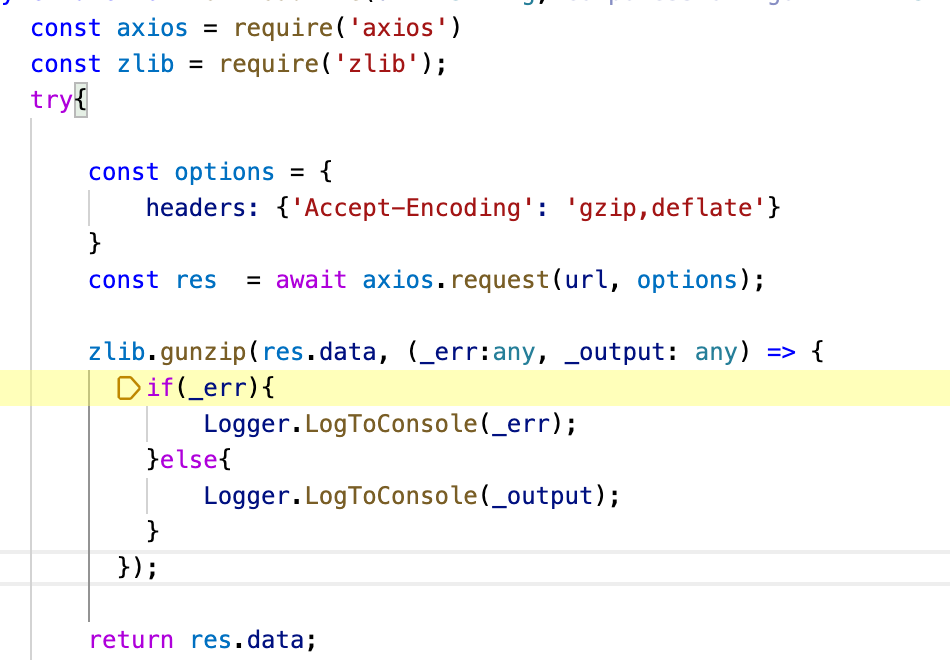Click the request method on axios.request
950x660 pixels.
(x=500, y=280)
